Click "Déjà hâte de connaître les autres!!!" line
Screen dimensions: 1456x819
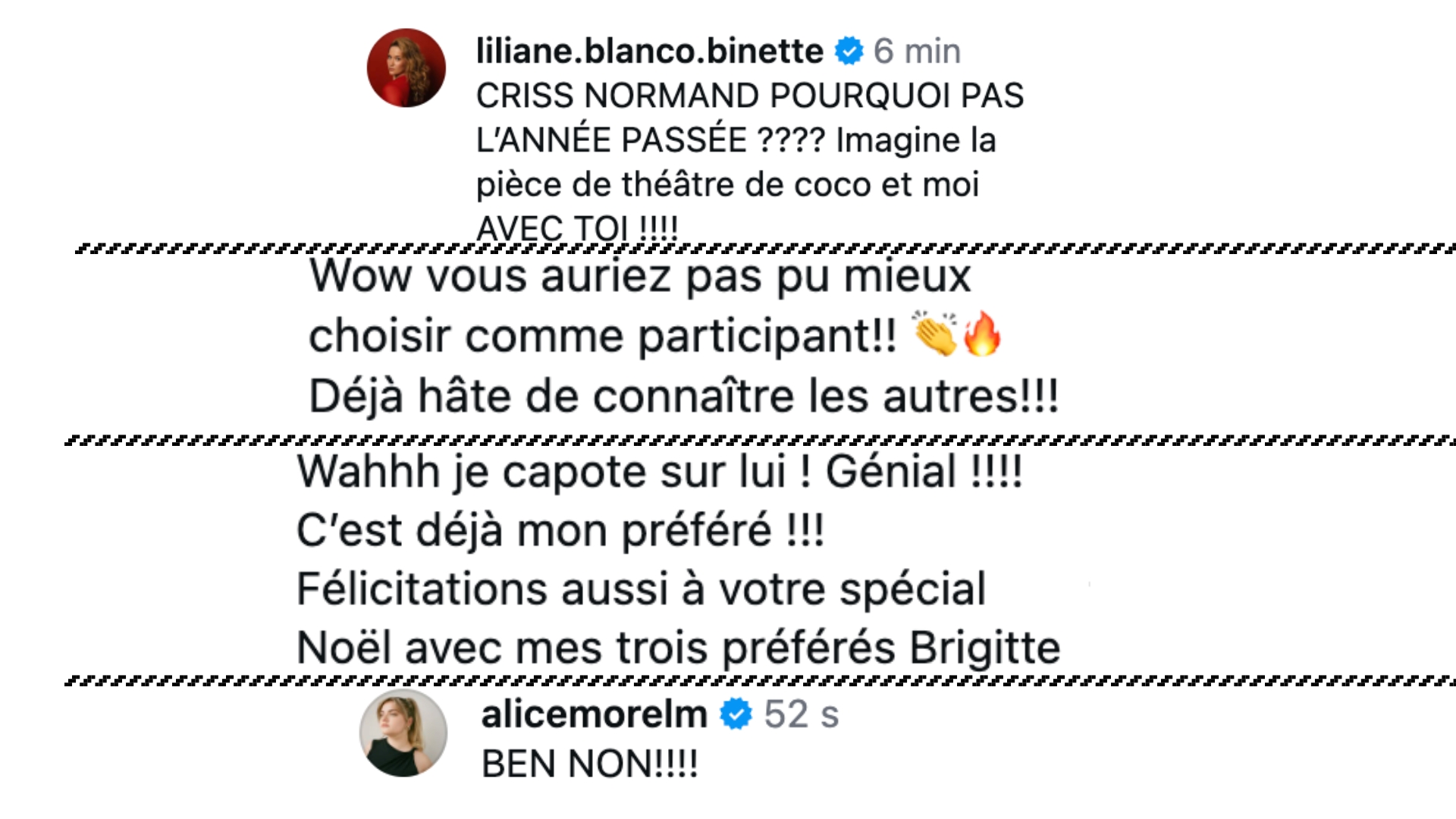pyautogui.click(x=682, y=396)
